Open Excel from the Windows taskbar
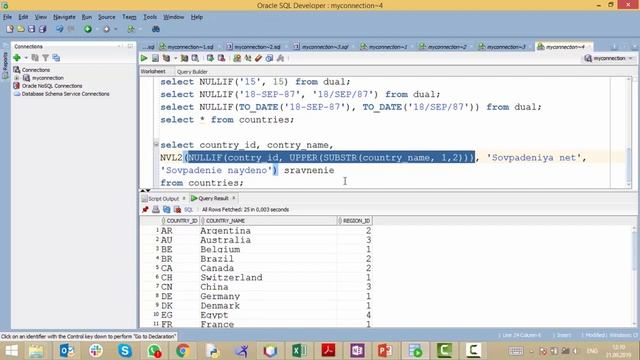 click(x=299, y=350)
